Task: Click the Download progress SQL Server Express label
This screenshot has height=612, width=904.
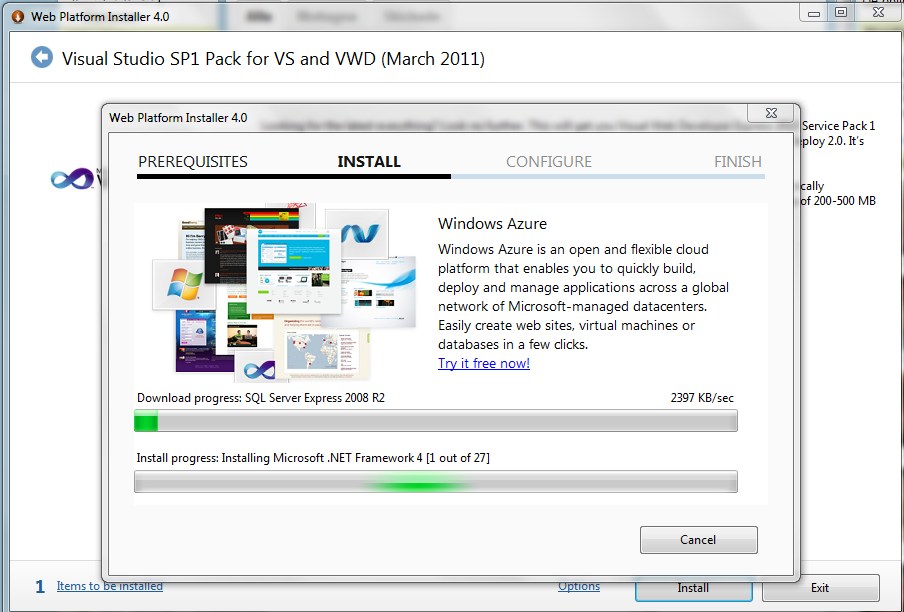Action: coord(261,398)
